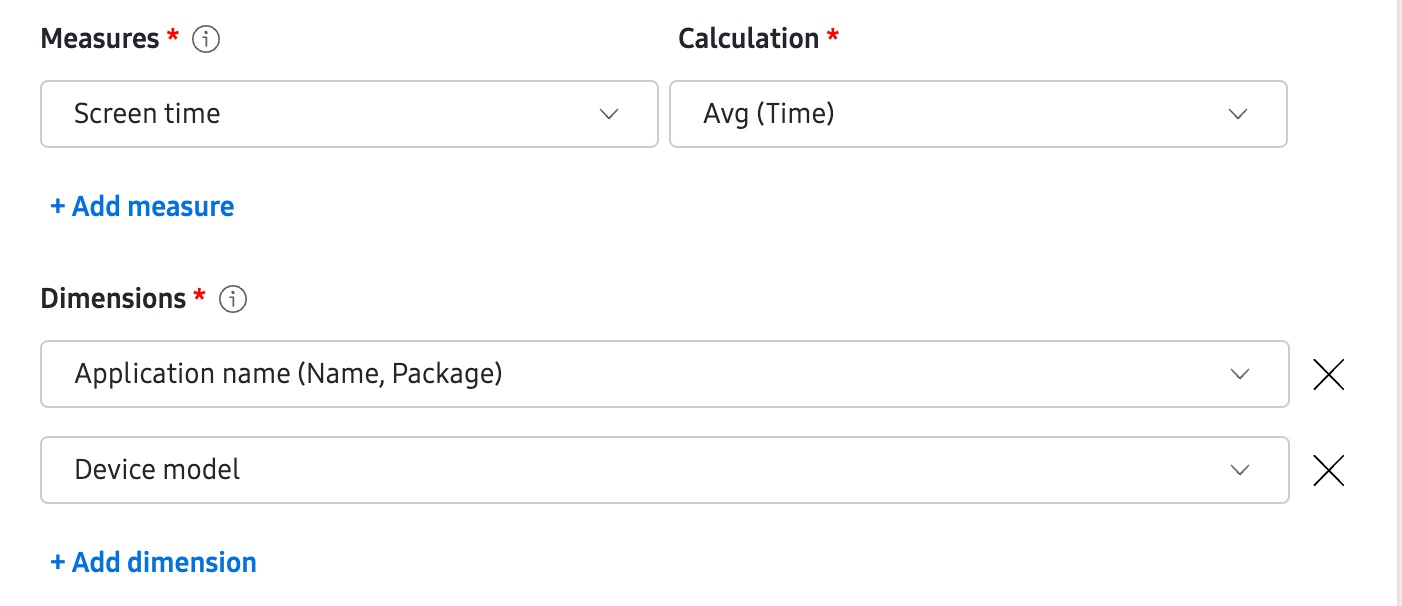Remove the Device model dimension
The width and height of the screenshot is (1402, 606).
tap(1328, 470)
